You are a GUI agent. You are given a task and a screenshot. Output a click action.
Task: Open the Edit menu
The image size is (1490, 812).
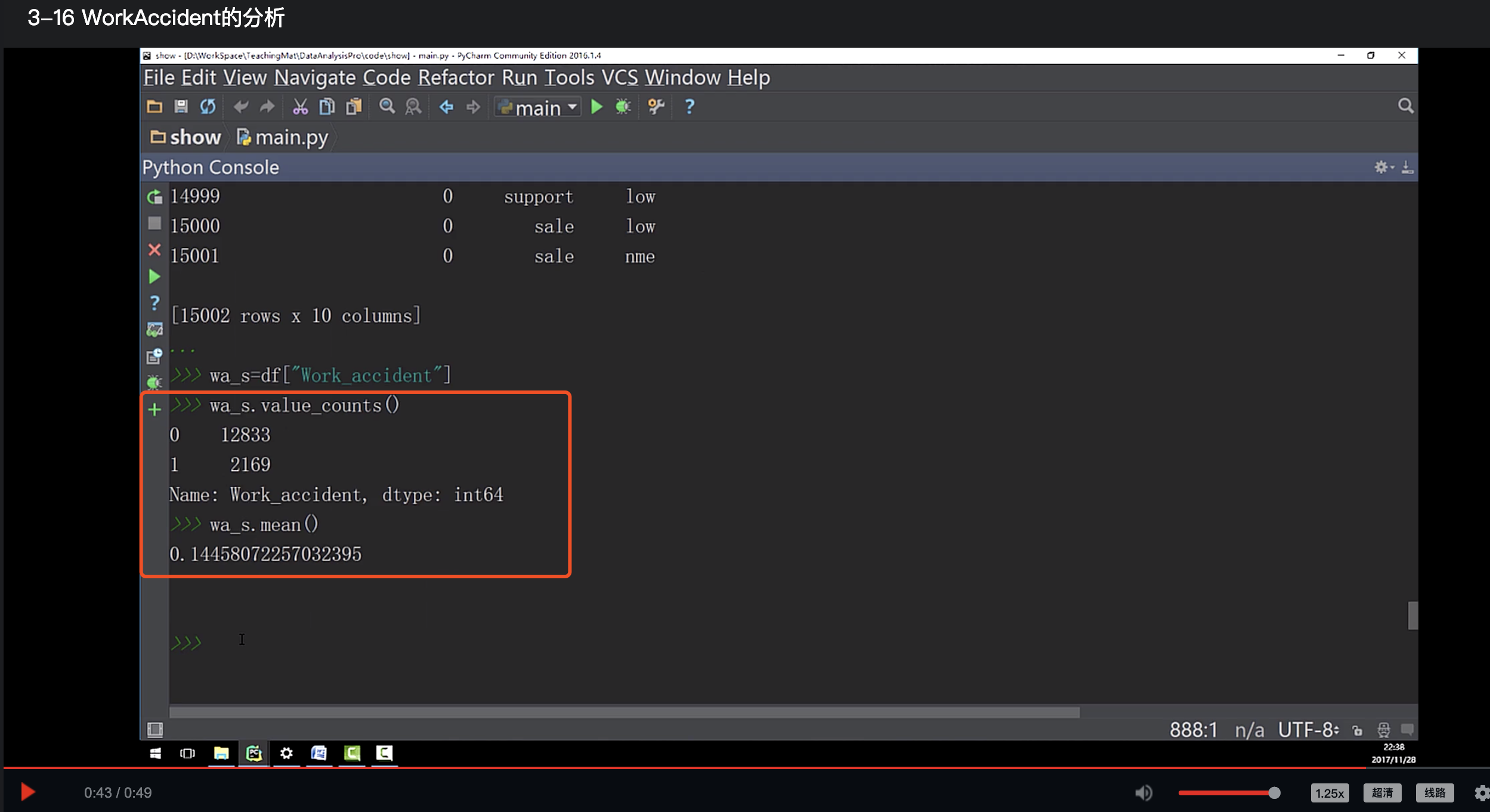coord(199,78)
